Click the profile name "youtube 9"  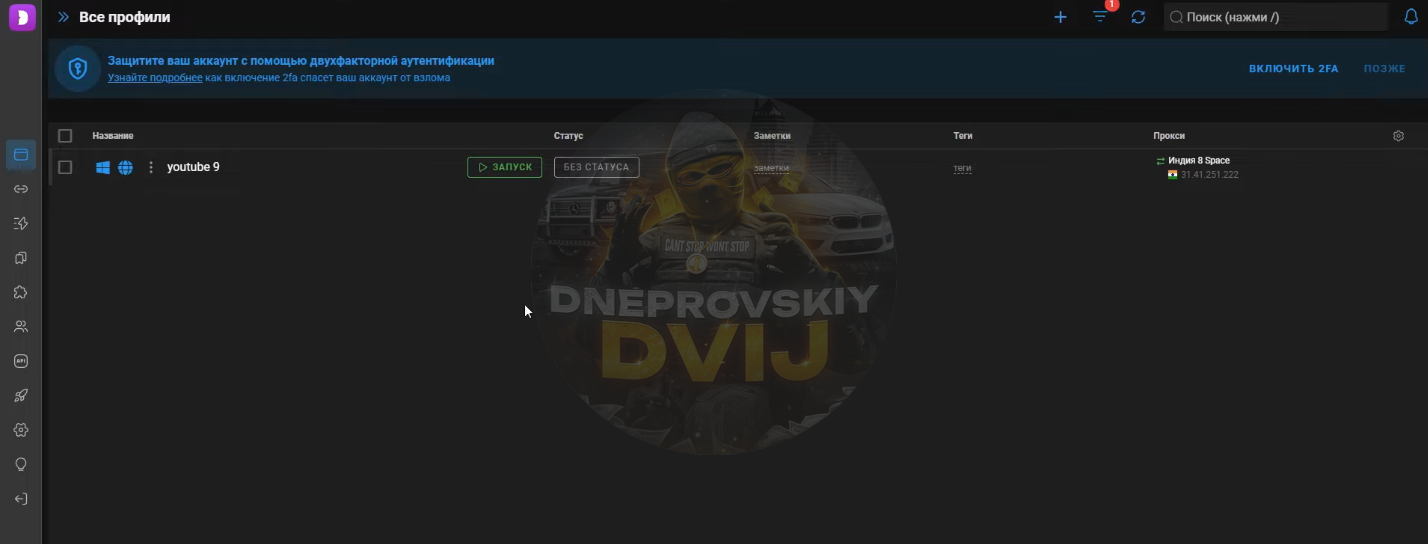pyautogui.click(x=193, y=167)
